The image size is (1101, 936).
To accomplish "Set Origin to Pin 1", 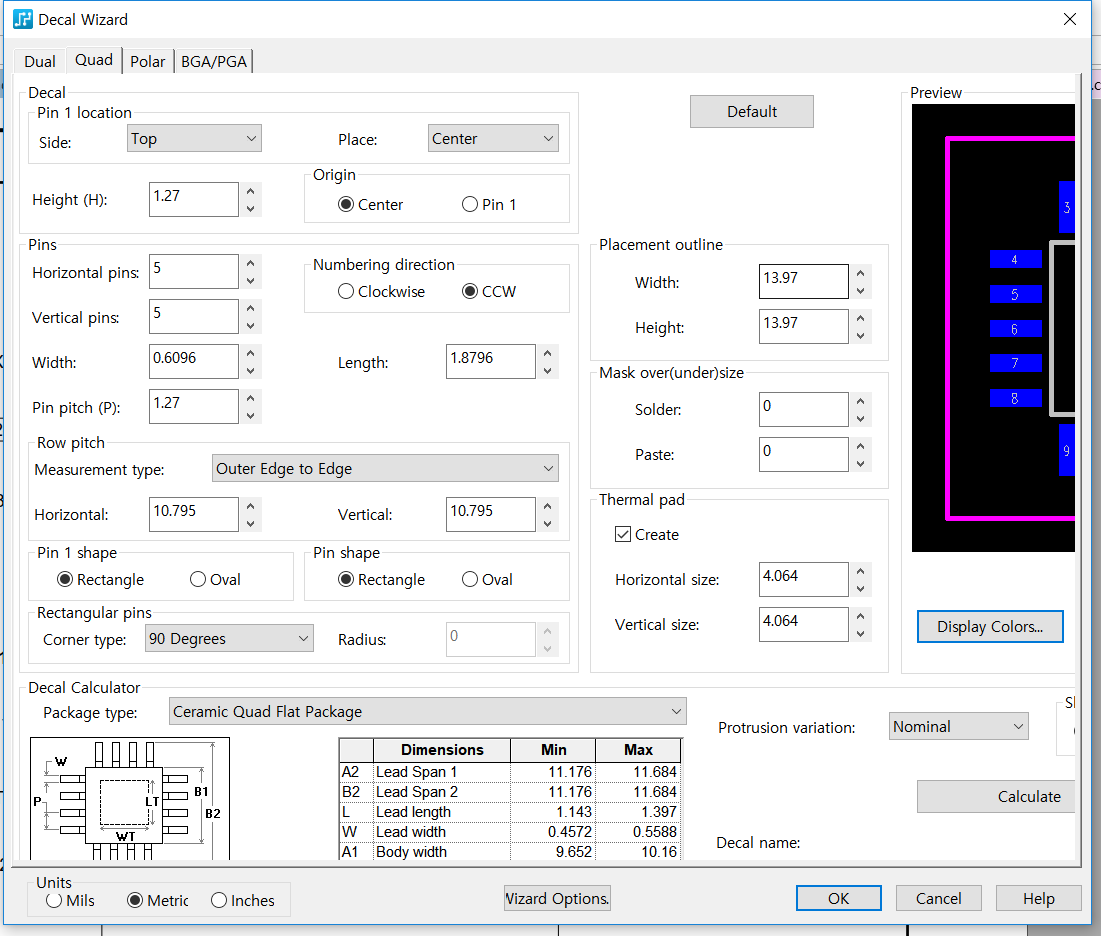I will 470,205.
